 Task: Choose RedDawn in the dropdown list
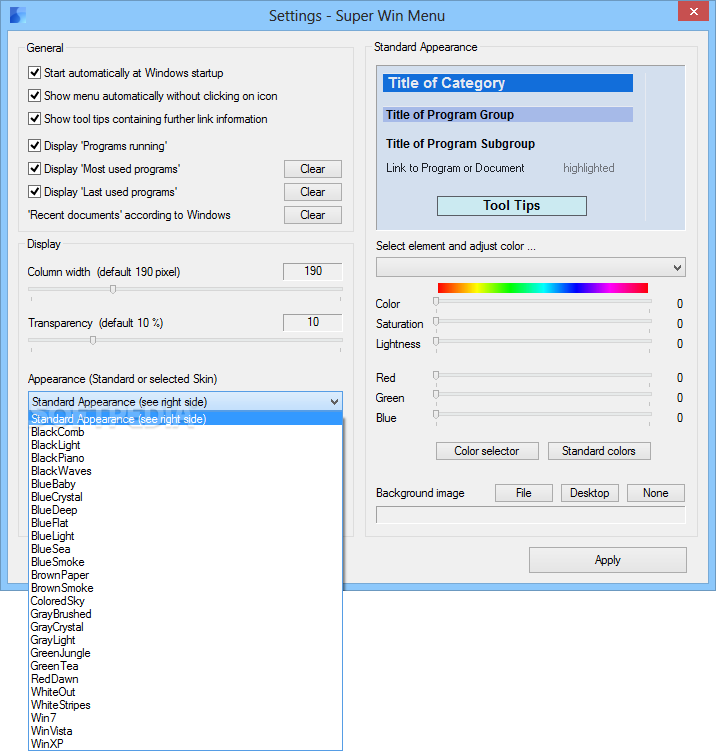[186, 679]
